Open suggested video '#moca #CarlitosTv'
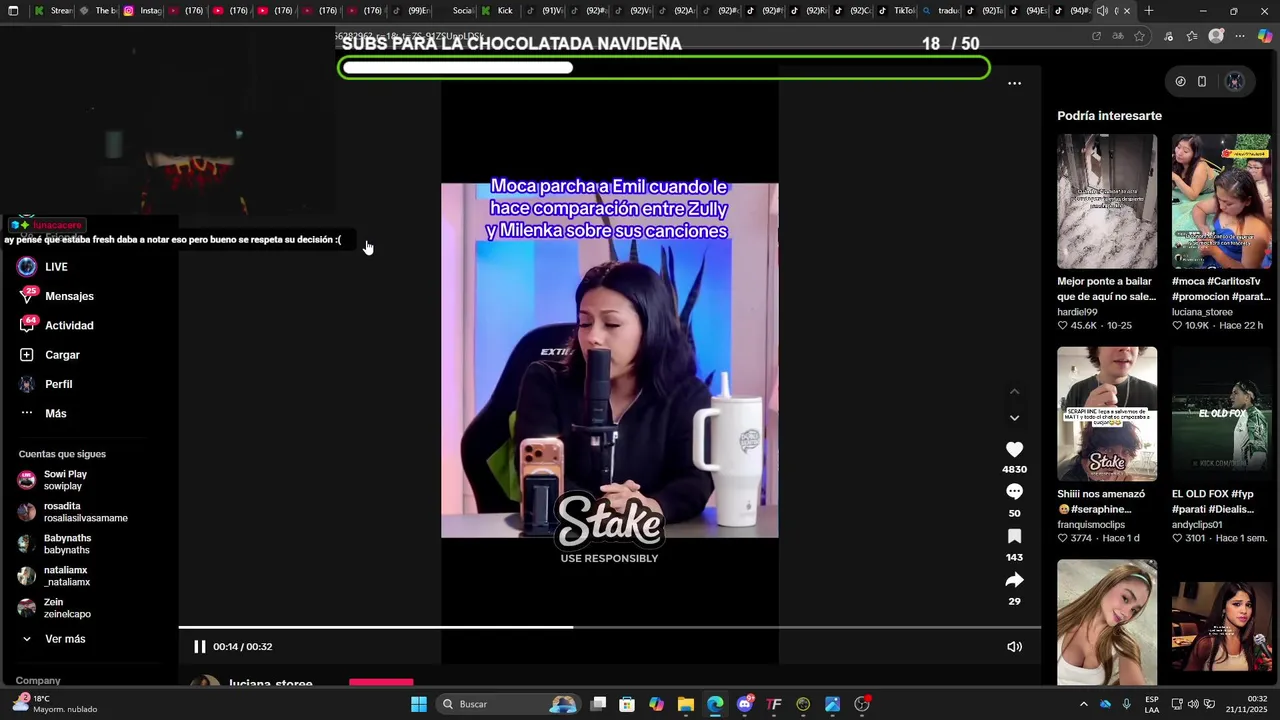Viewport: 1280px width, 720px height. pyautogui.click(x=1221, y=202)
